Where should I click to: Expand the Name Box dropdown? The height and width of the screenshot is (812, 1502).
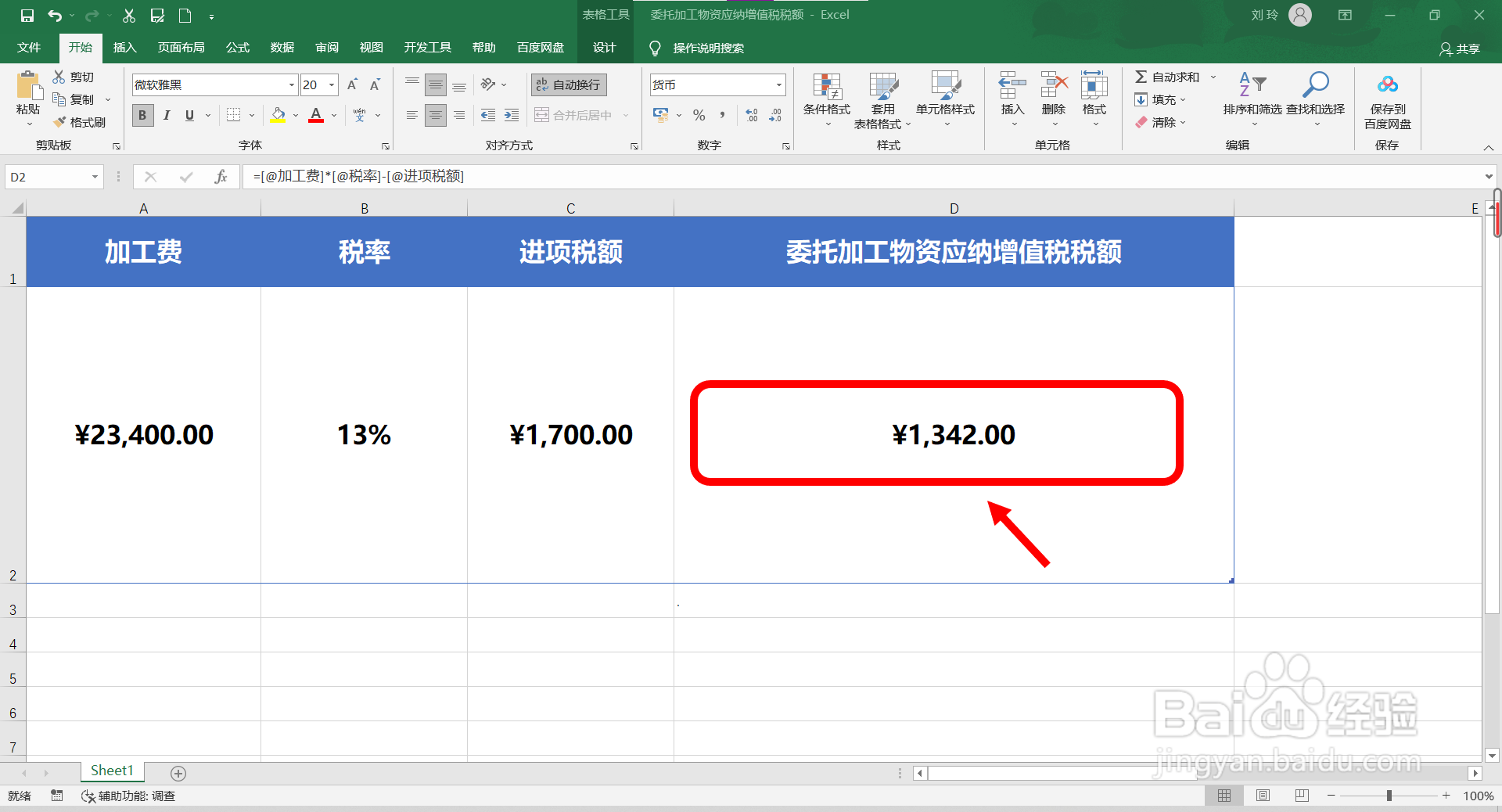pos(95,177)
